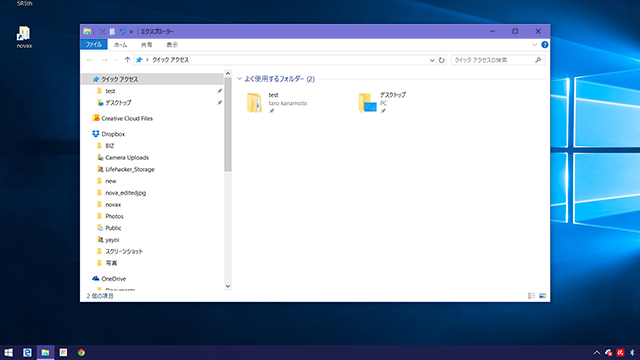Open the ファイル menu tab

pos(93,44)
